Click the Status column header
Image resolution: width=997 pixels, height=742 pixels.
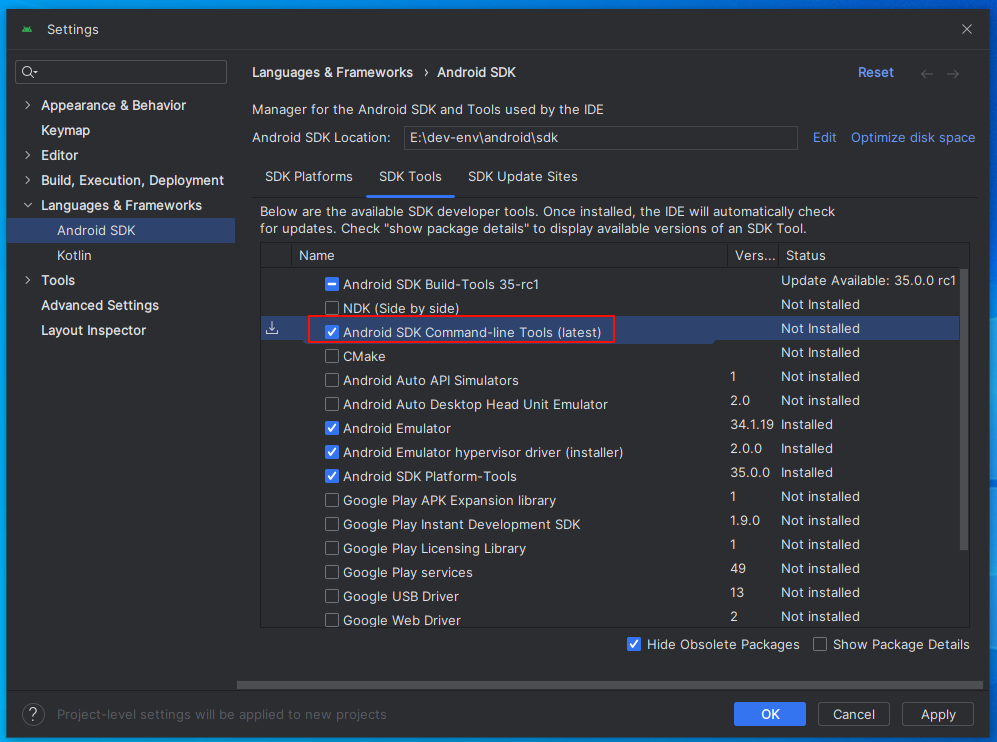coord(874,256)
